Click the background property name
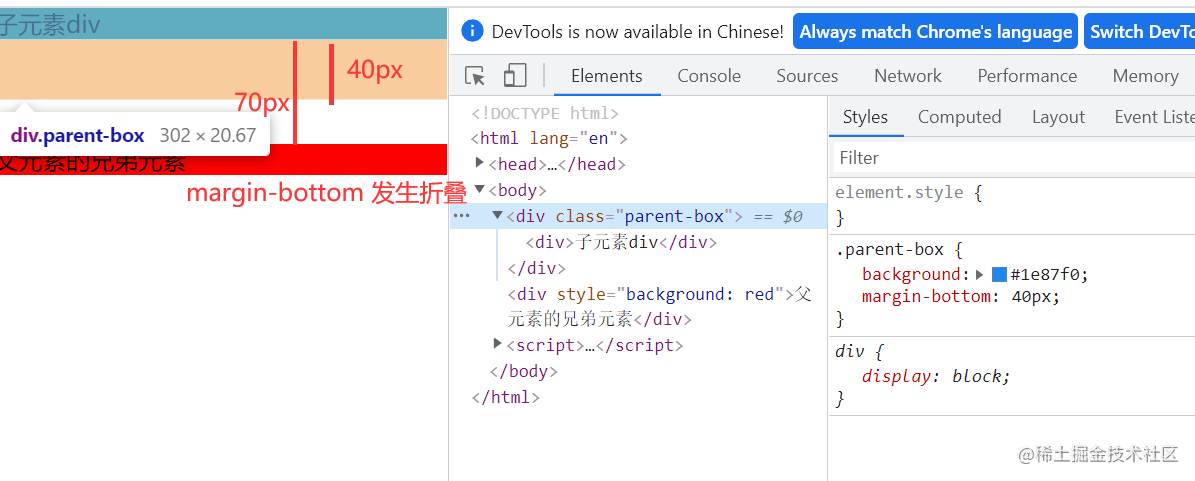Screen dimensions: 1195x481 (911, 274)
